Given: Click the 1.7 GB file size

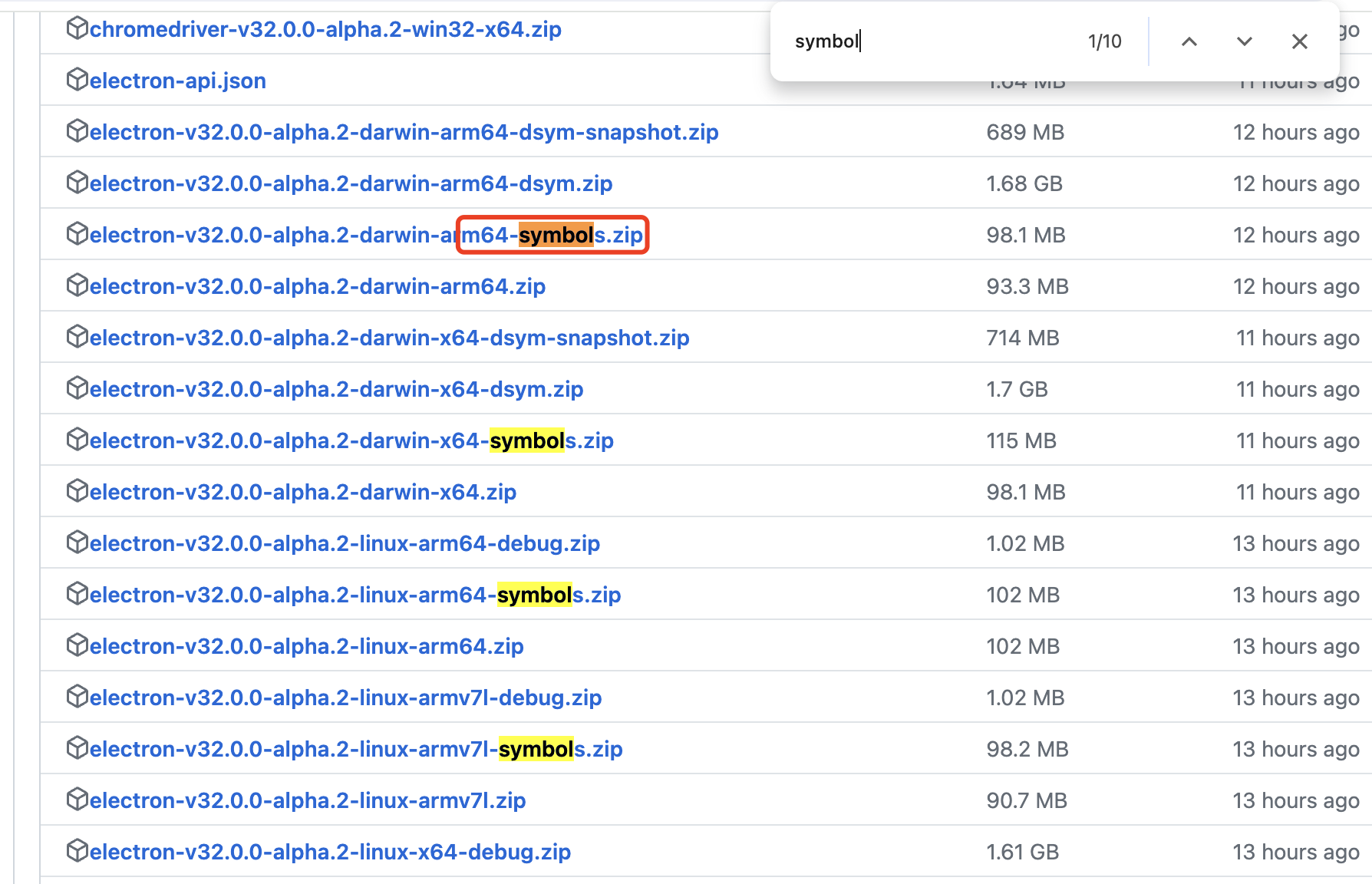Looking at the screenshot, I should [x=1017, y=389].
